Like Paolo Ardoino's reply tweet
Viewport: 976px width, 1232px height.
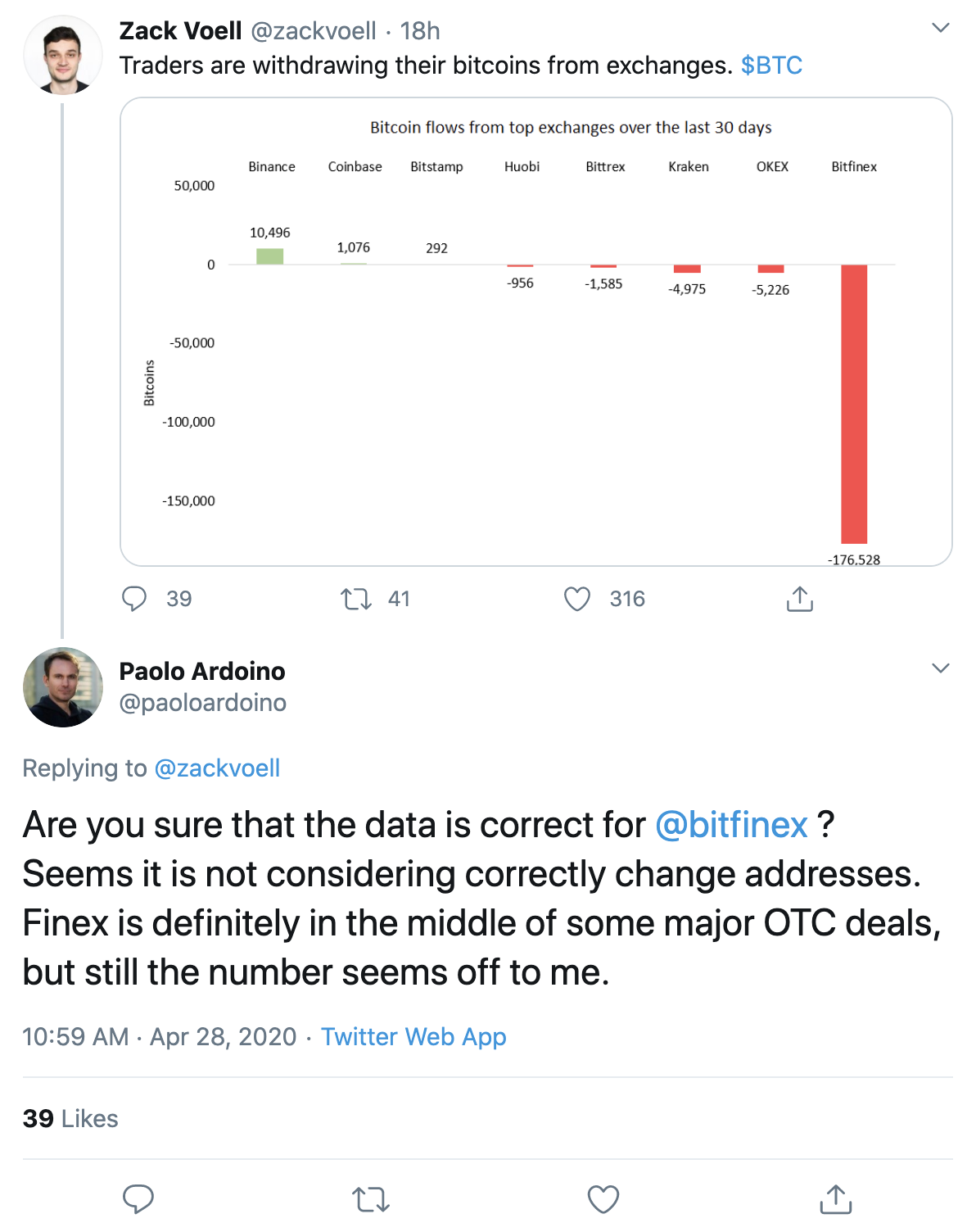pyautogui.click(x=603, y=1199)
